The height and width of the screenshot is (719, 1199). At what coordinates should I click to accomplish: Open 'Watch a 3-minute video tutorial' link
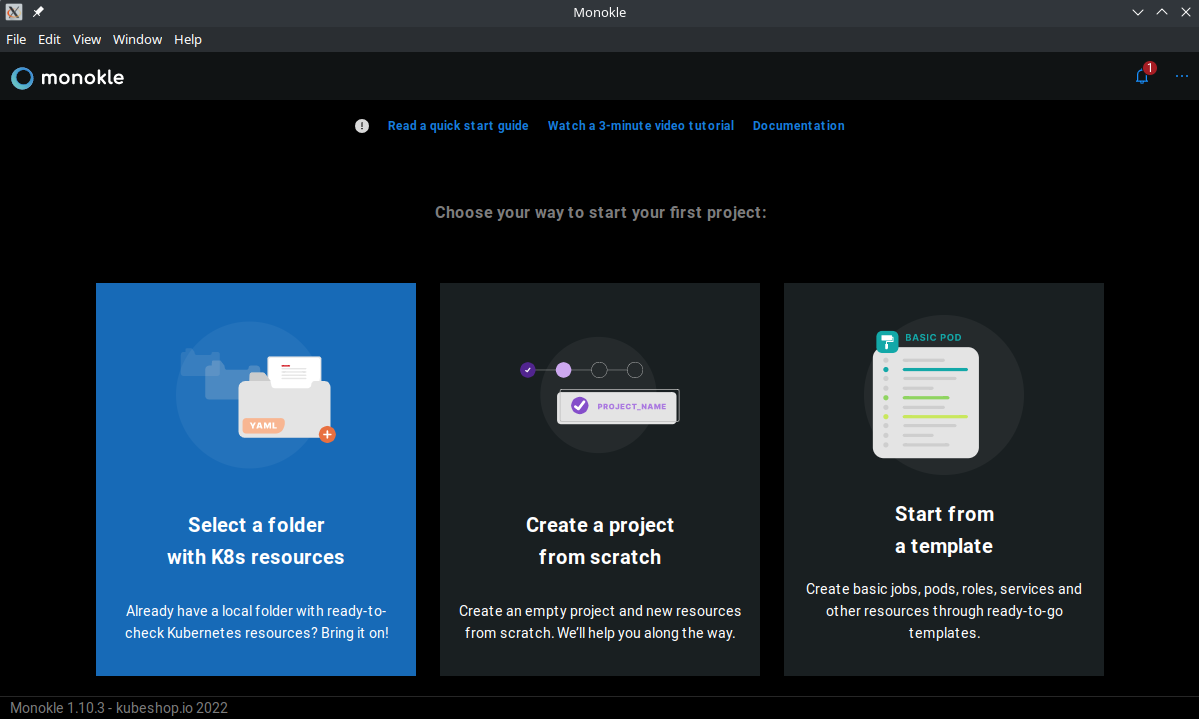click(x=640, y=126)
